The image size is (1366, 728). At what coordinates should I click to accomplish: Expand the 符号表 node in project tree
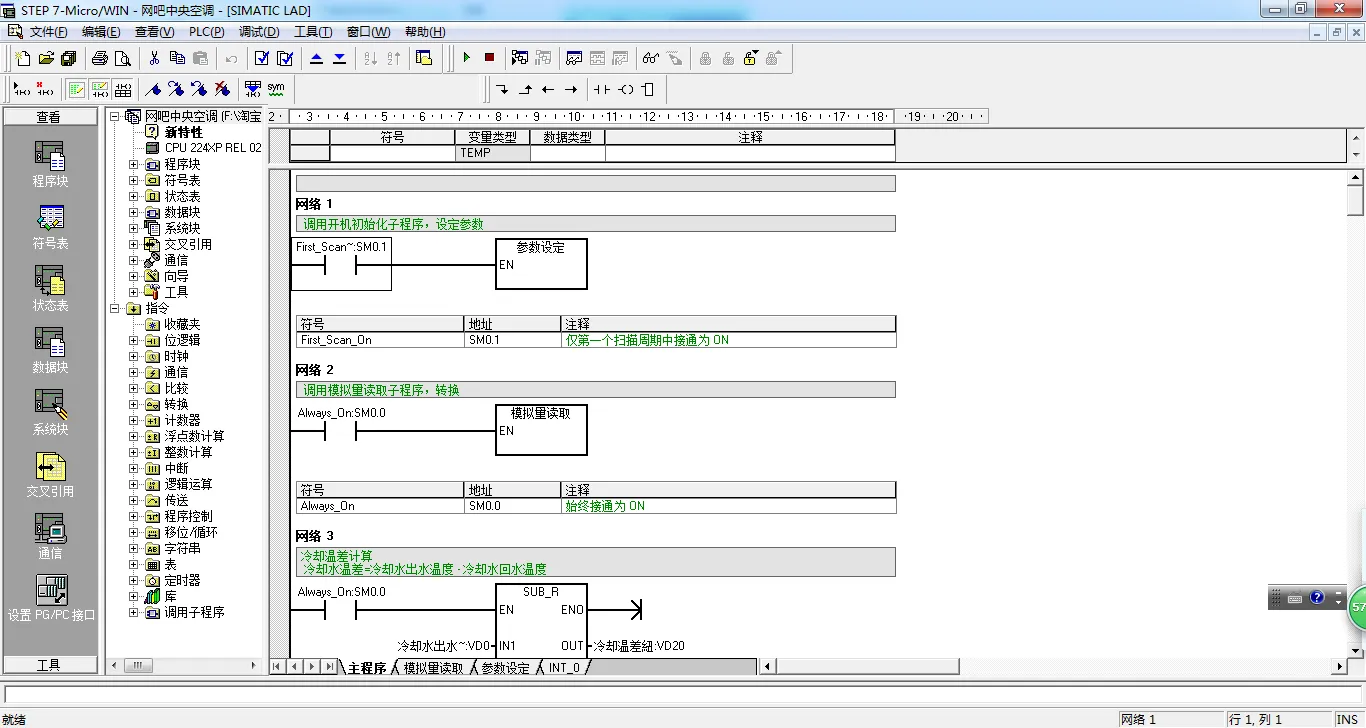[134, 180]
